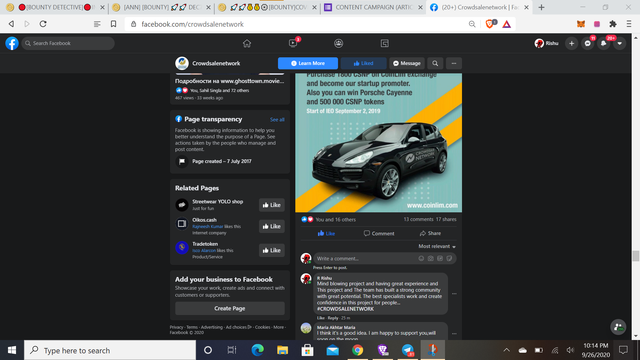Insert emoji in comment box
Image resolution: width=640 pixels, height=360 pixels.
[x=421, y=258]
